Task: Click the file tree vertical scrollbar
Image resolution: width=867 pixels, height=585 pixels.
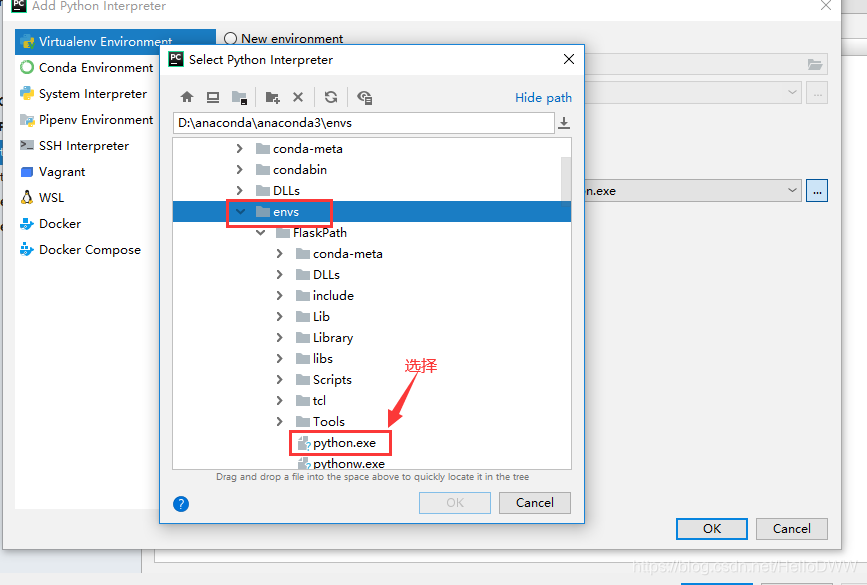Action: 566,180
